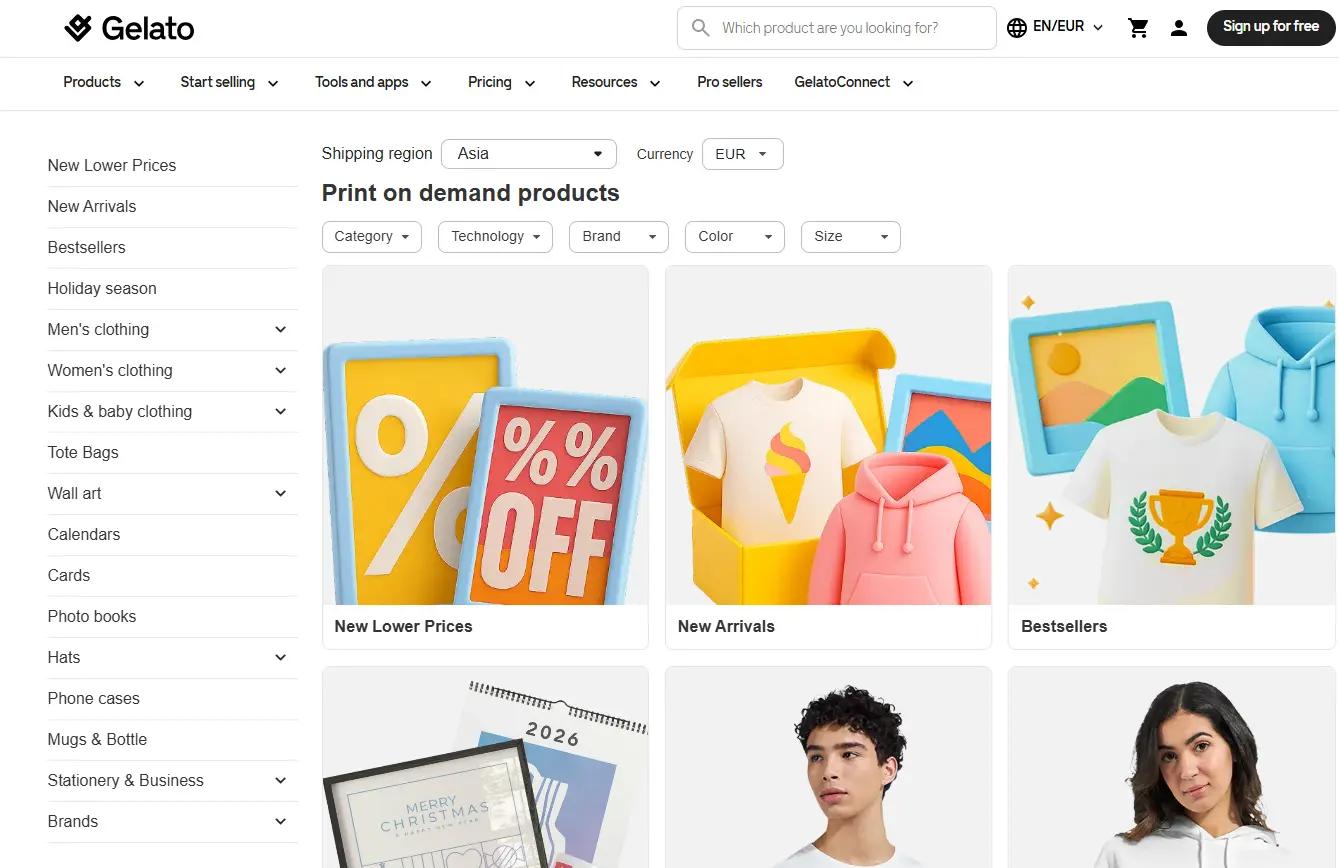This screenshot has height=868, width=1339.
Task: Go to Pro sellers page
Action: click(x=730, y=83)
